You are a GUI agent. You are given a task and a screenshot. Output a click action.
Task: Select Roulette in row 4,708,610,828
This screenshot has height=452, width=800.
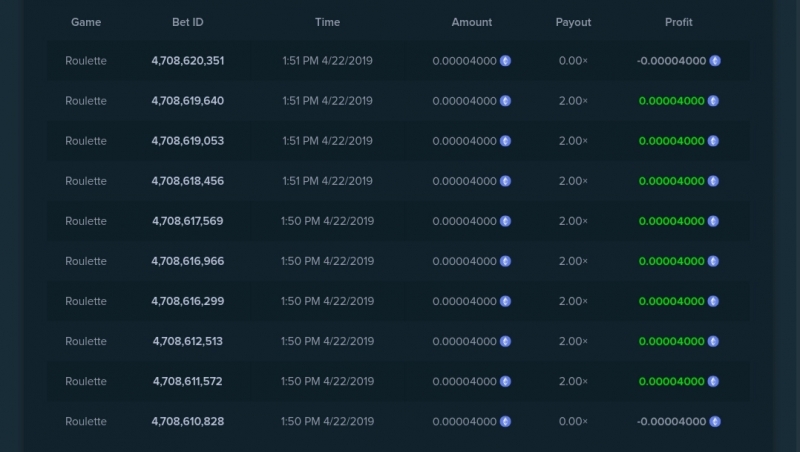86,421
